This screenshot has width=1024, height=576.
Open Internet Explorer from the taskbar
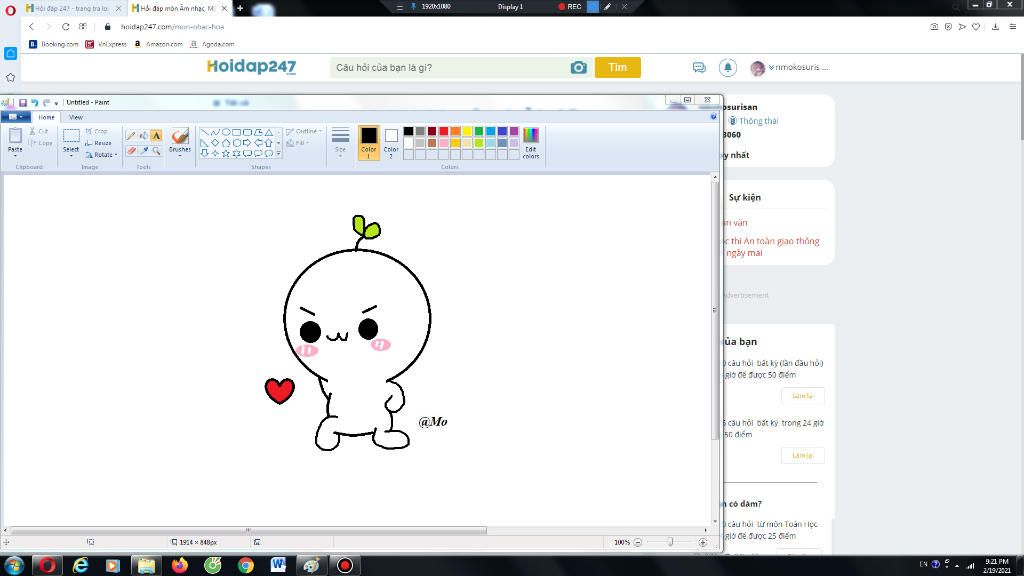coord(80,566)
